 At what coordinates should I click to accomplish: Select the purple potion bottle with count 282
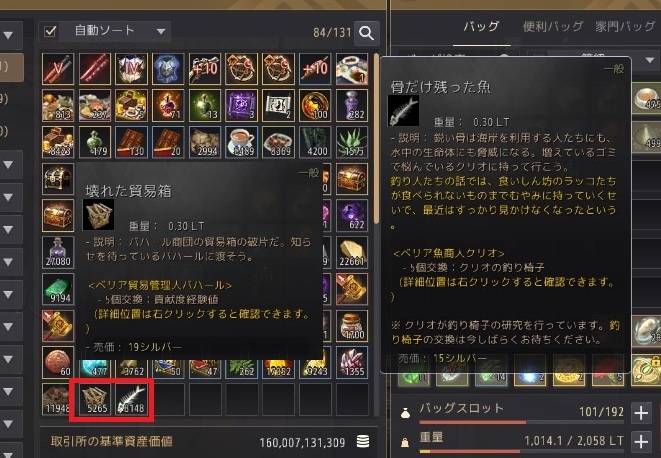tap(352, 105)
